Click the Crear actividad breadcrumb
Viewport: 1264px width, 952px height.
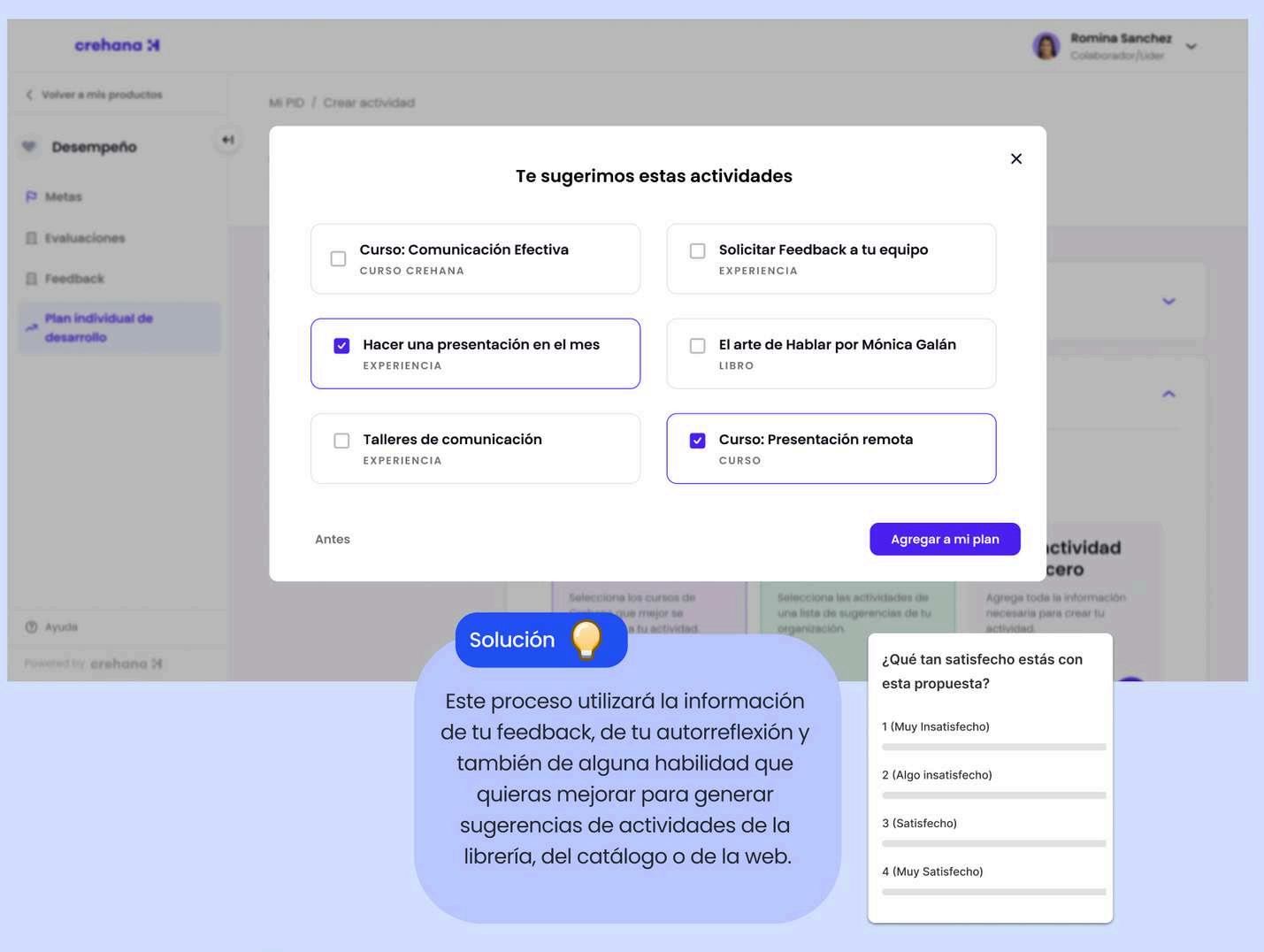coord(369,103)
